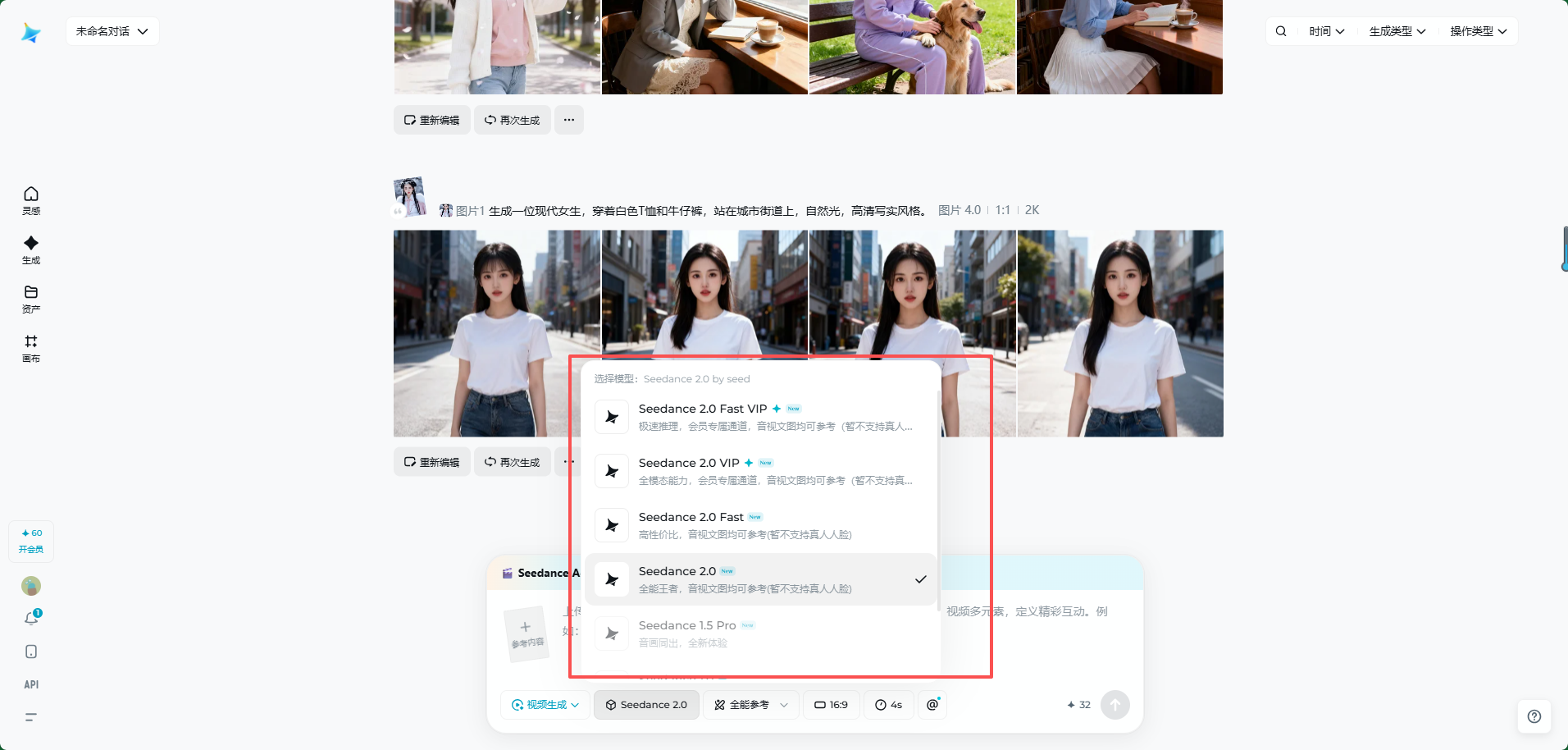Open the 资产 assets panel
The height and width of the screenshot is (750, 1568).
pyautogui.click(x=30, y=299)
